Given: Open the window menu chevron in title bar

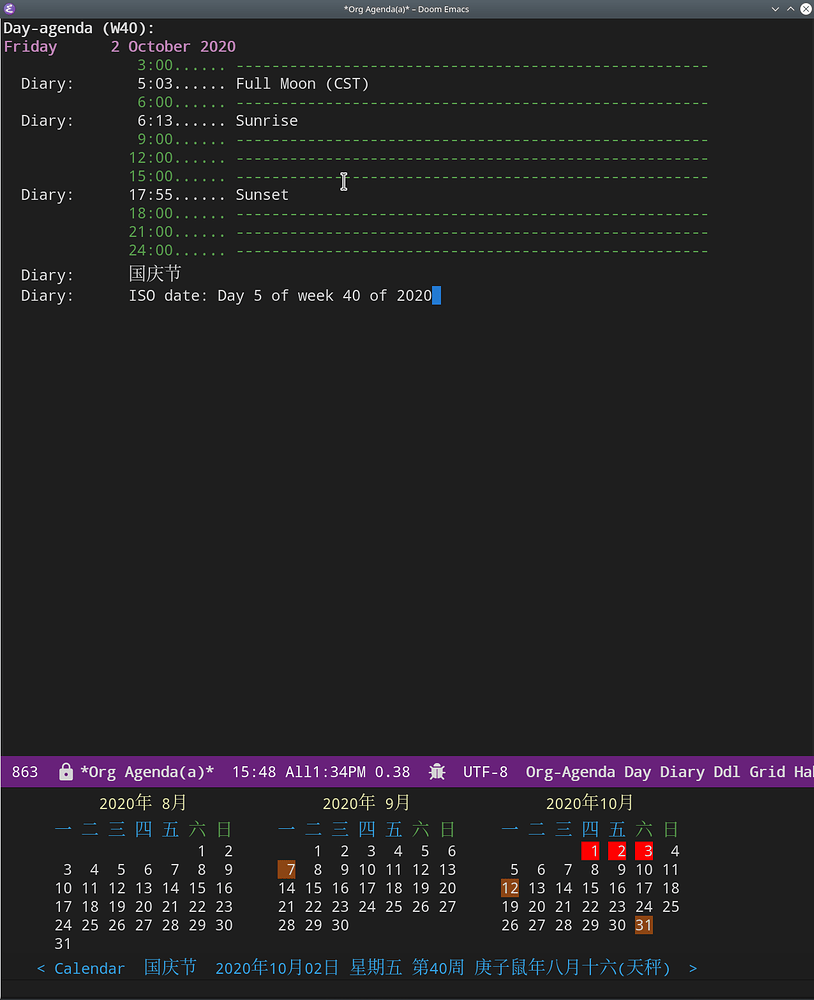Looking at the screenshot, I should click(775, 9).
